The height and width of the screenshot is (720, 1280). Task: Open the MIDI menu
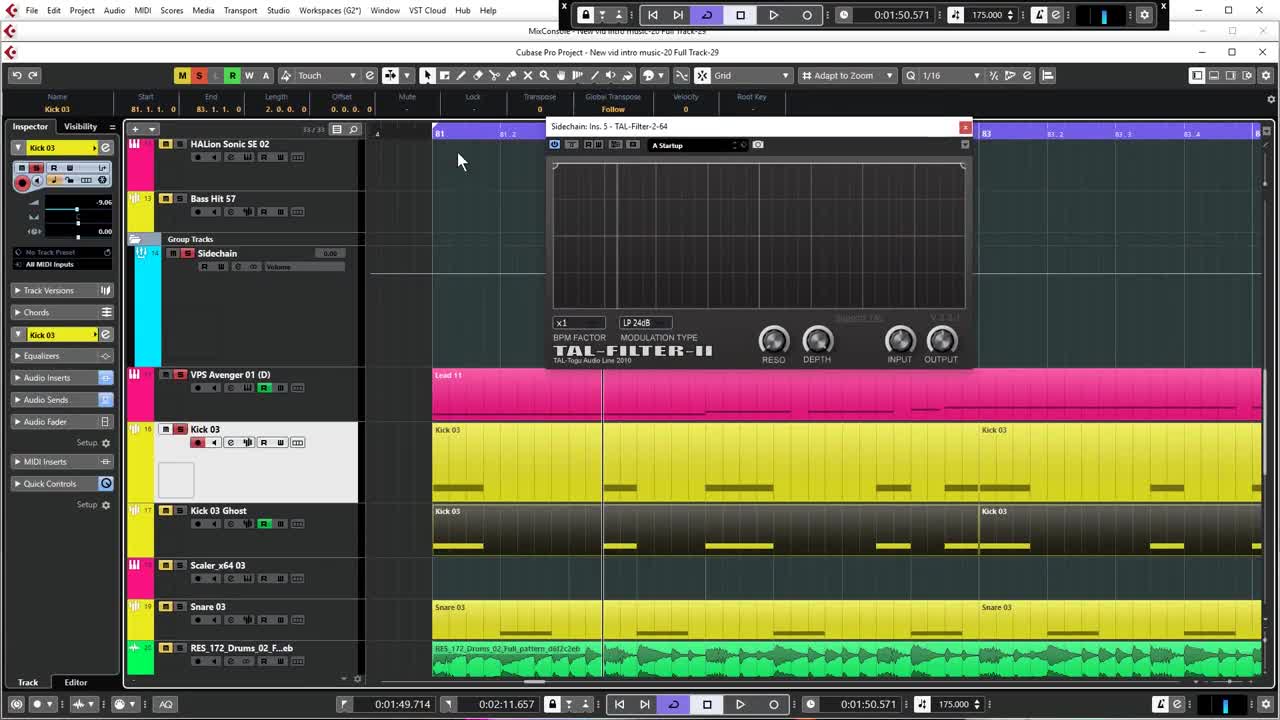click(142, 10)
